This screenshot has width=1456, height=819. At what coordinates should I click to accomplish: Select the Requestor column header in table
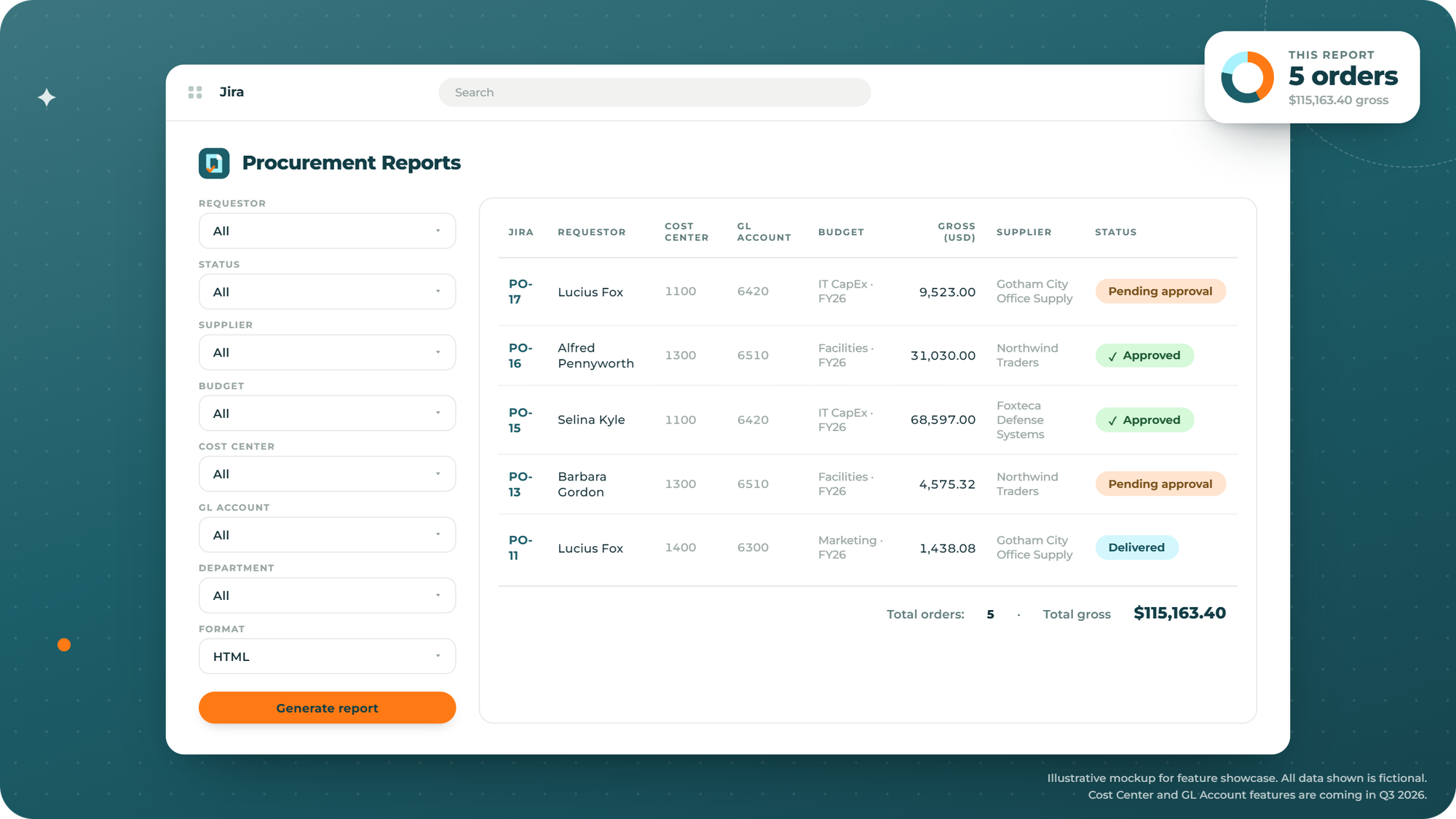tap(591, 232)
